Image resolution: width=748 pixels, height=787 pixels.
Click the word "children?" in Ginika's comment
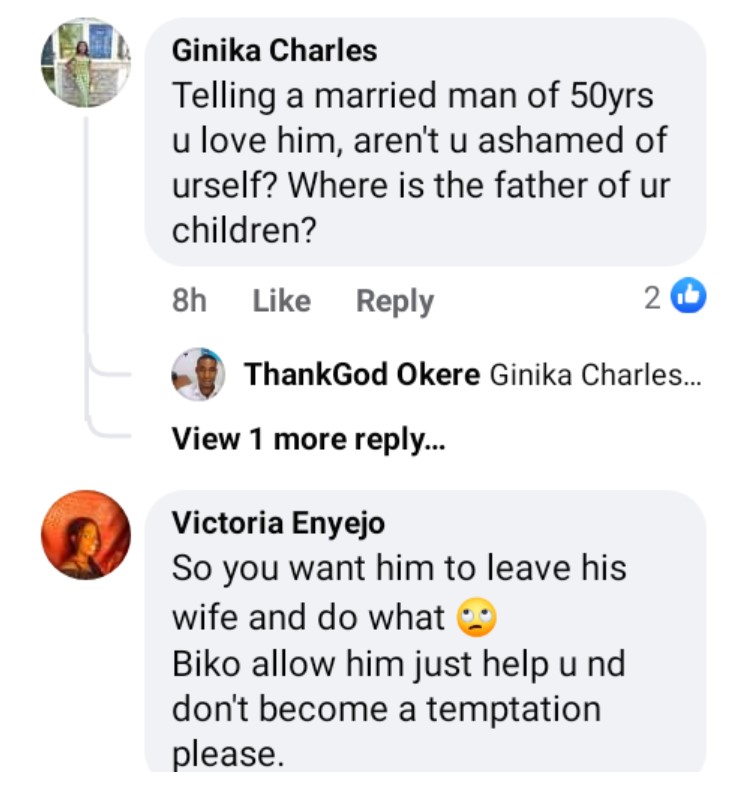244,230
